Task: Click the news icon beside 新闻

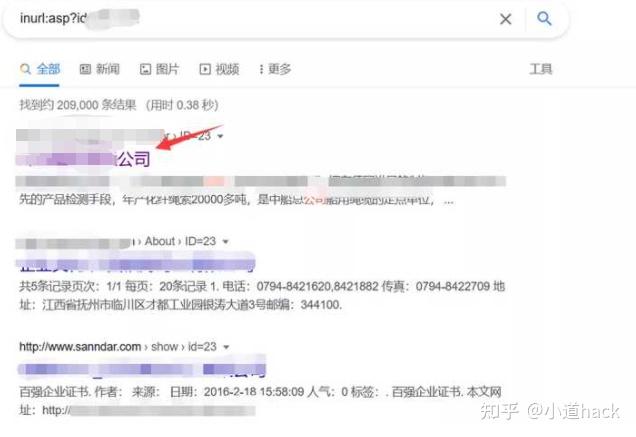Action: [85, 69]
